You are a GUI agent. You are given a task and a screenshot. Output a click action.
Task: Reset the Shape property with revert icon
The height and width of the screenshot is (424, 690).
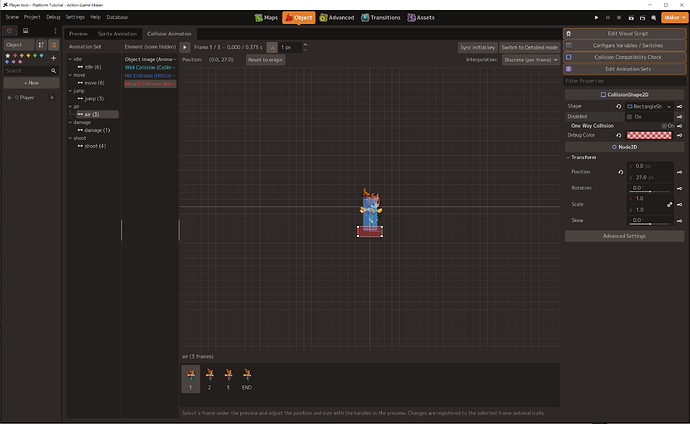(618, 106)
